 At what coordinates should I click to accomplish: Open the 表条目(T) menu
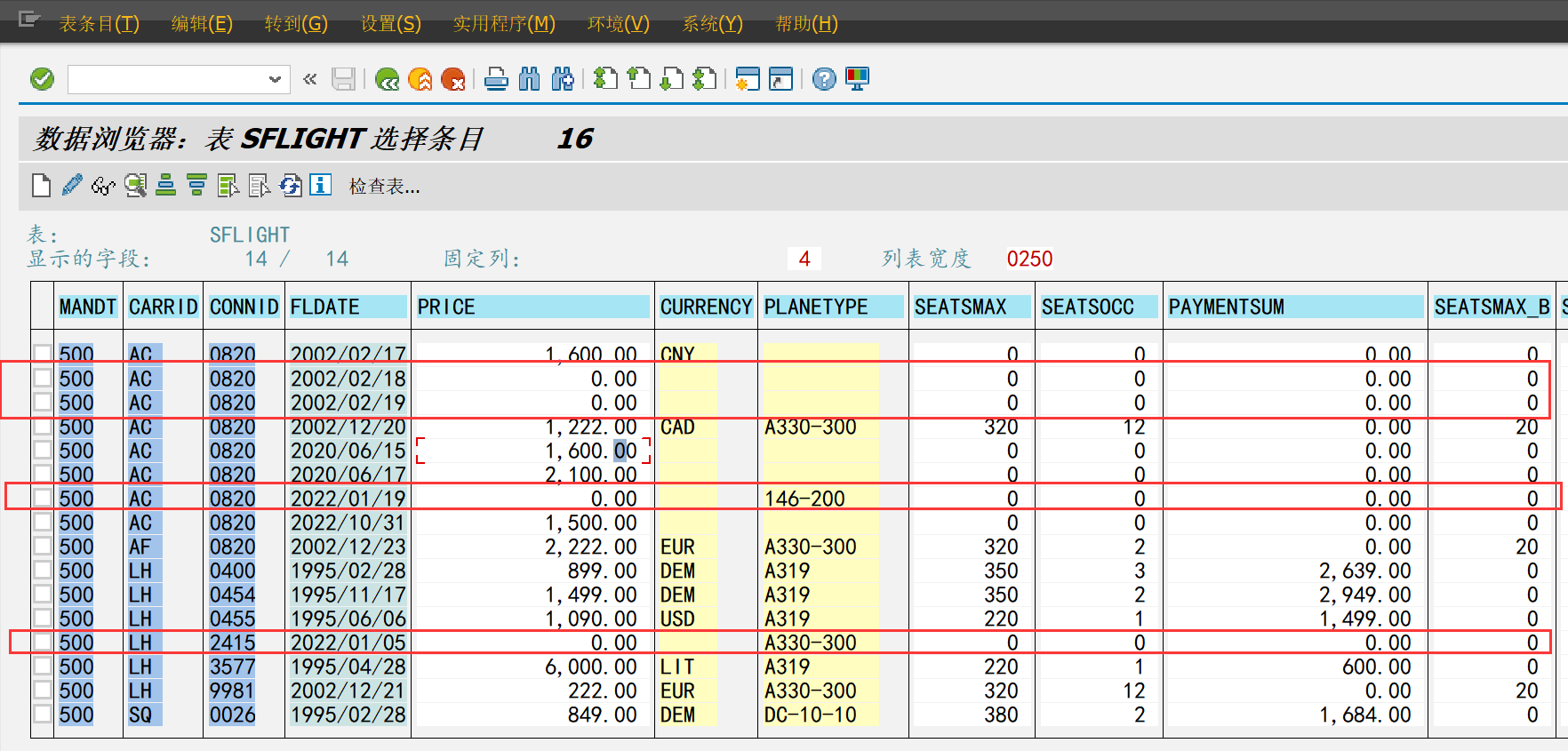99,23
